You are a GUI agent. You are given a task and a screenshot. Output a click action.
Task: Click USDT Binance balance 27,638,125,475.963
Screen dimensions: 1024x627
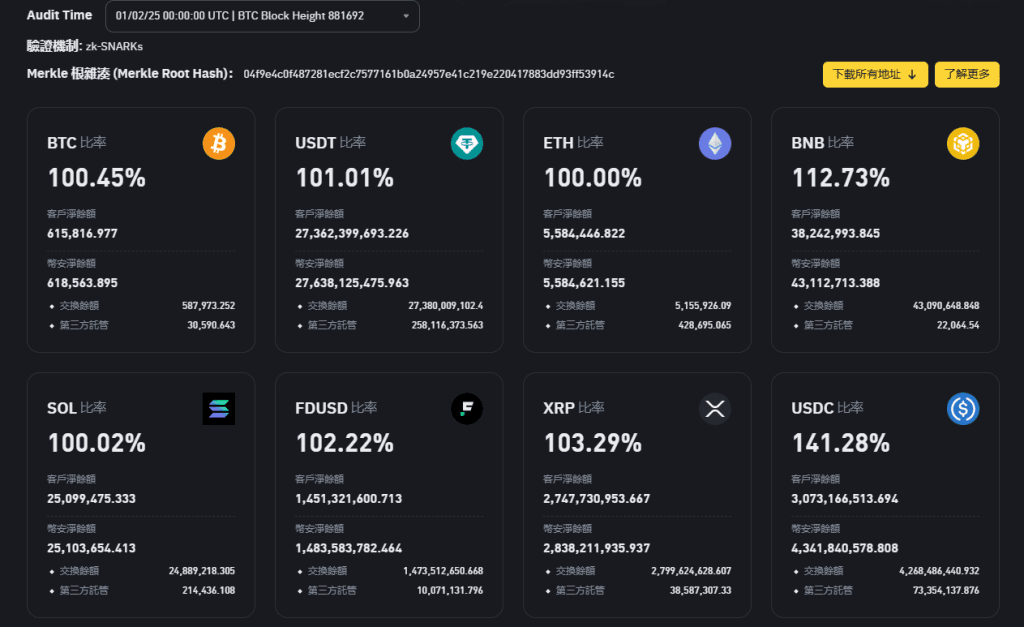click(352, 283)
